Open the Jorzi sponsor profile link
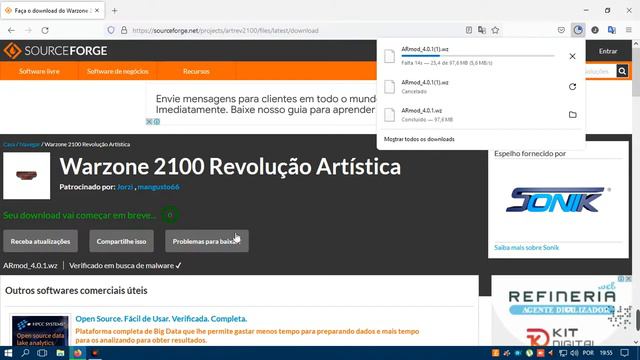 tap(125, 187)
